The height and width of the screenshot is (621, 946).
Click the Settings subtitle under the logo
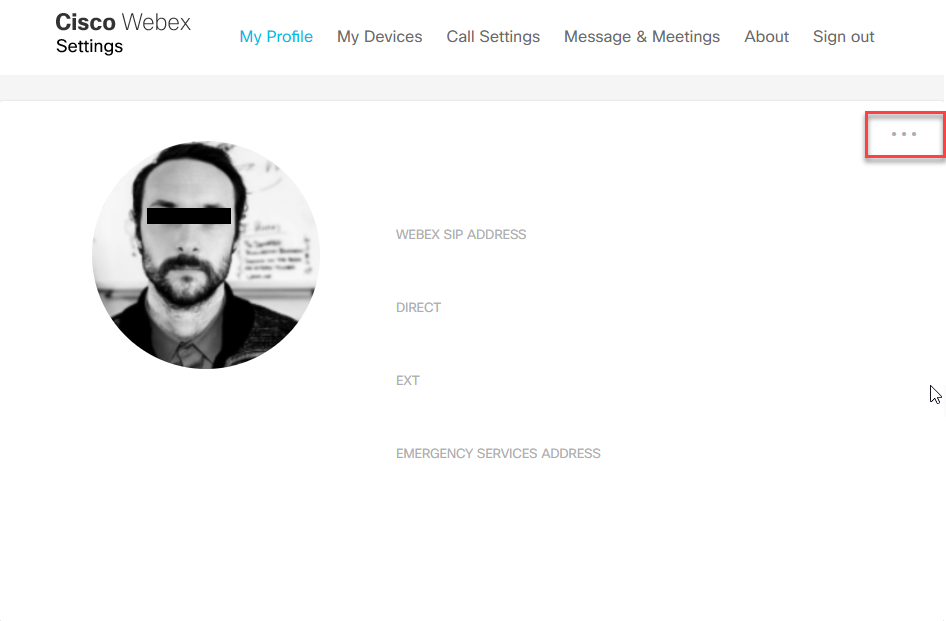pyautogui.click(x=89, y=47)
